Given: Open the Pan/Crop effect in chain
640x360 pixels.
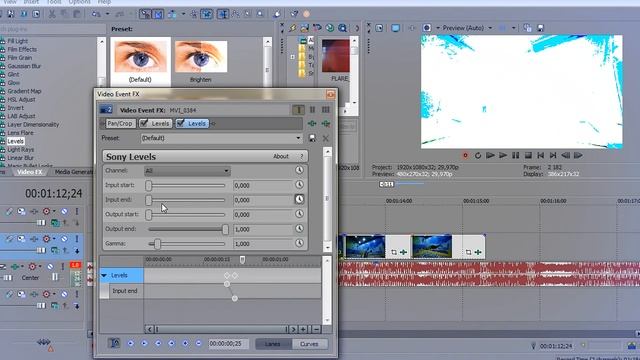Looking at the screenshot, I should point(120,123).
